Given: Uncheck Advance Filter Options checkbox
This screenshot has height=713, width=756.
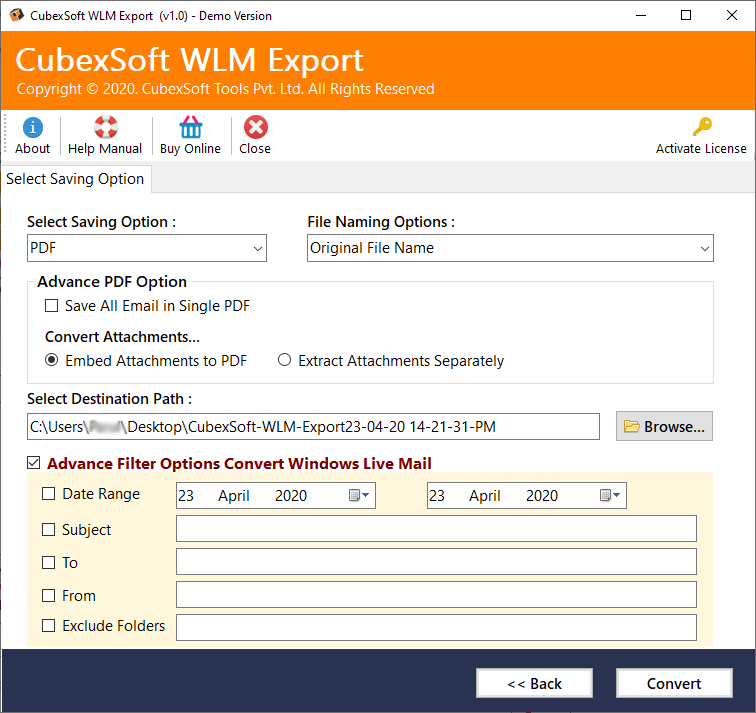Looking at the screenshot, I should pos(34,463).
